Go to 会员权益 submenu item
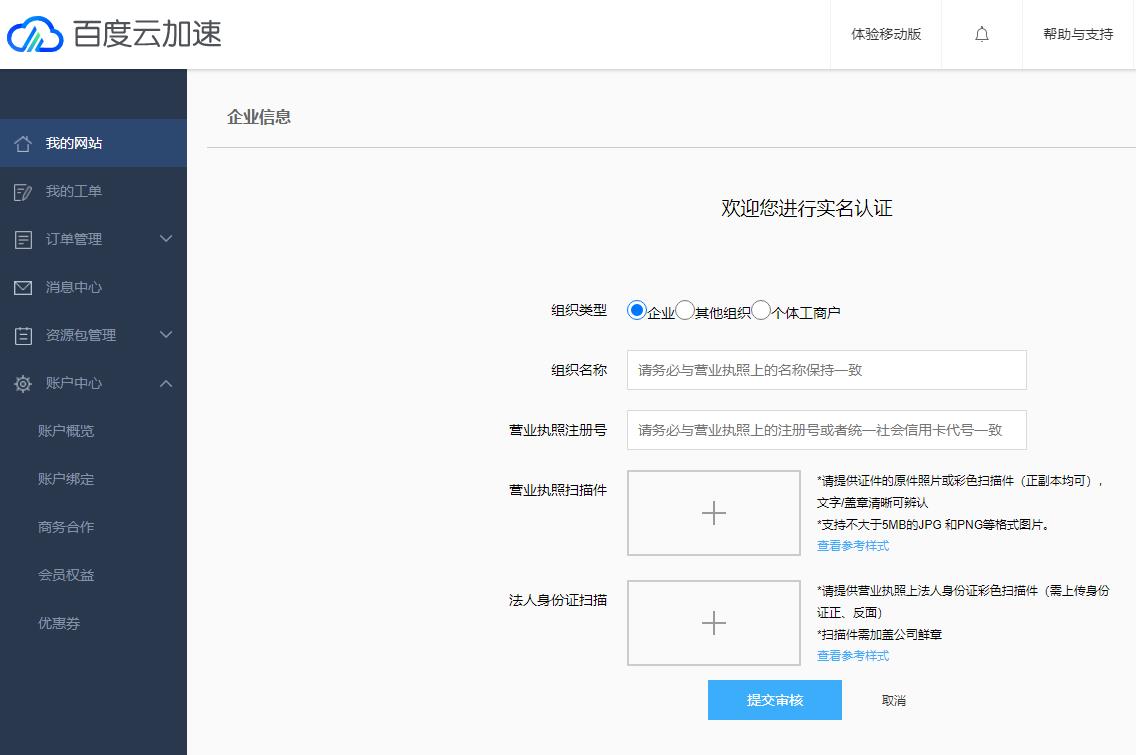 coord(66,575)
